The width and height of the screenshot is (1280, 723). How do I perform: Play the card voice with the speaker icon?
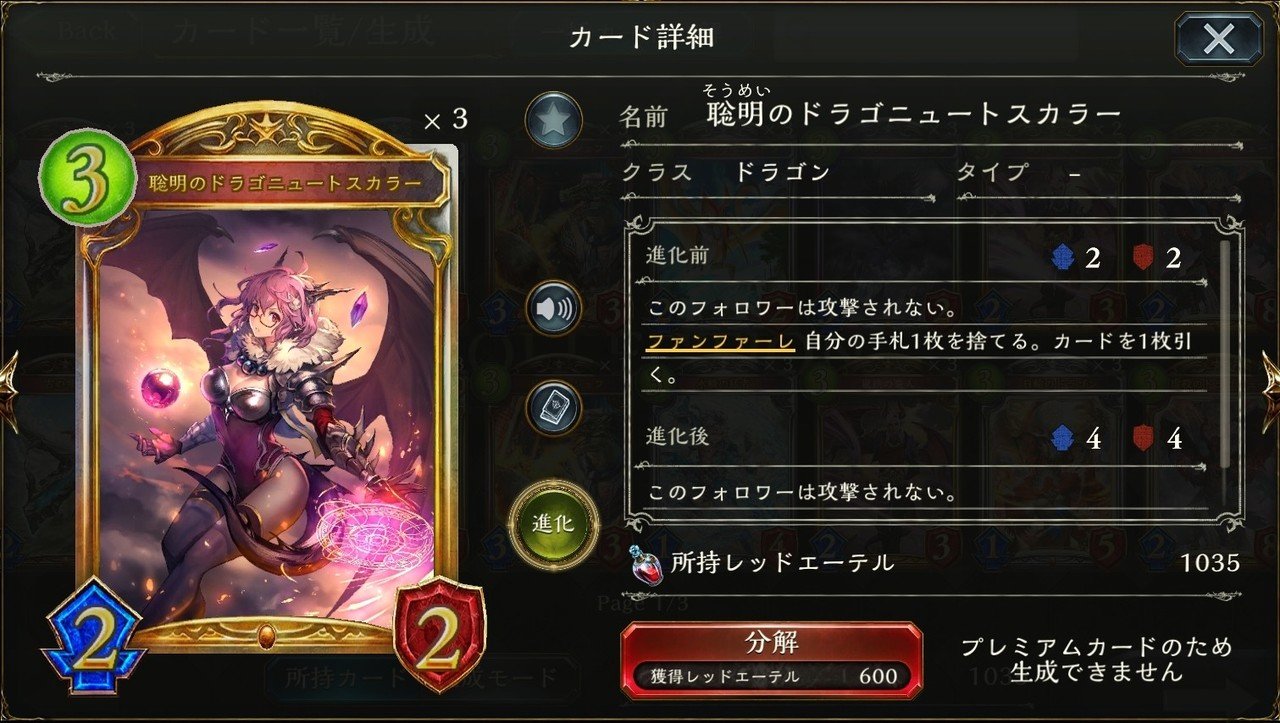[553, 308]
